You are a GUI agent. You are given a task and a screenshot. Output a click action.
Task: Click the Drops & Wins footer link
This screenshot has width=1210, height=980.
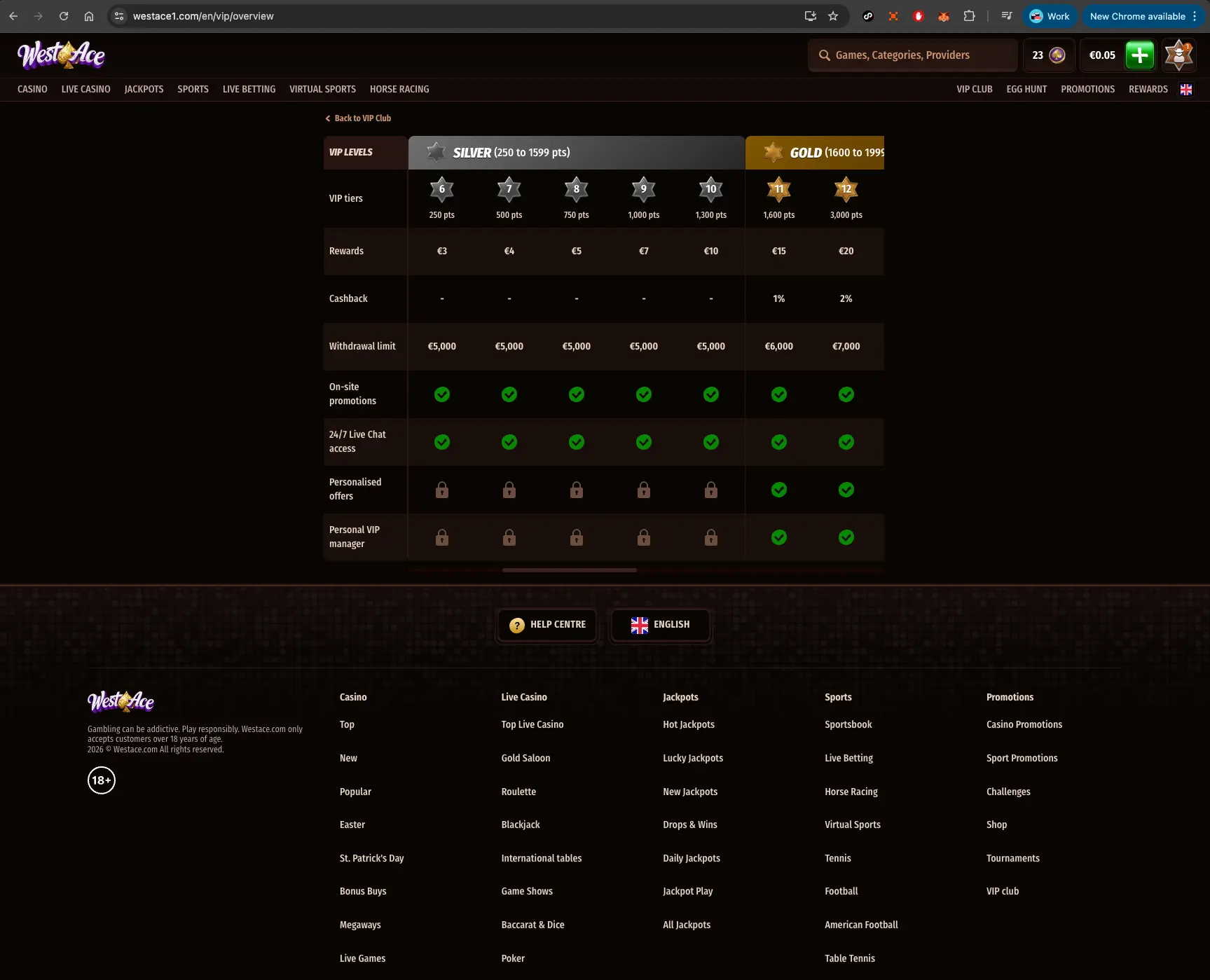[690, 824]
